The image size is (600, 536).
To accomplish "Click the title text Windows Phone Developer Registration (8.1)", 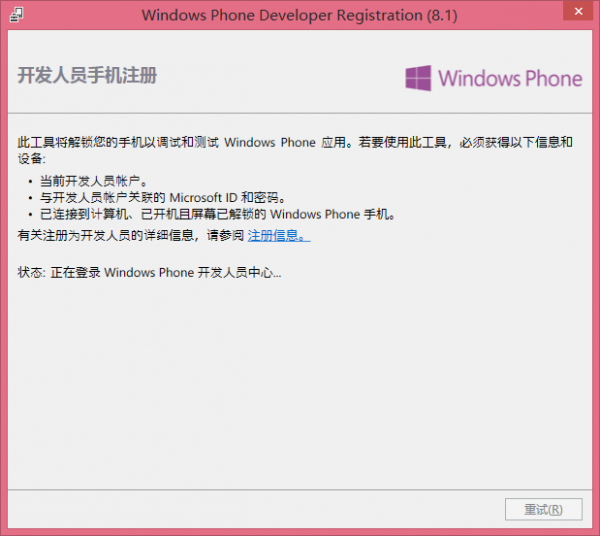I will tap(300, 15).
